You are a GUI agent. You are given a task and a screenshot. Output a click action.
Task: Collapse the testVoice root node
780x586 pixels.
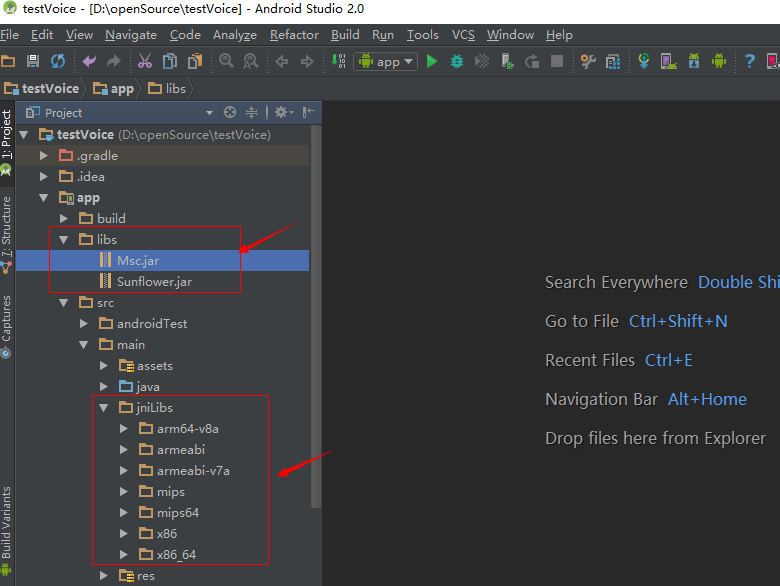click(x=23, y=135)
